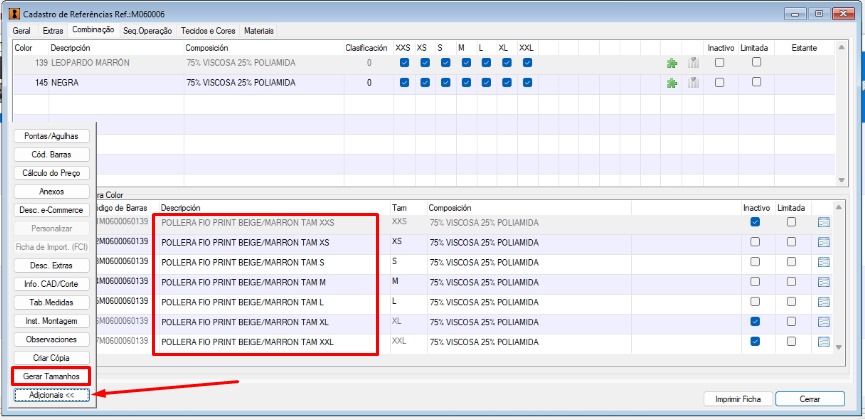Open the Tecidos e Cores tab
The height and width of the screenshot is (420, 865).
click(209, 31)
